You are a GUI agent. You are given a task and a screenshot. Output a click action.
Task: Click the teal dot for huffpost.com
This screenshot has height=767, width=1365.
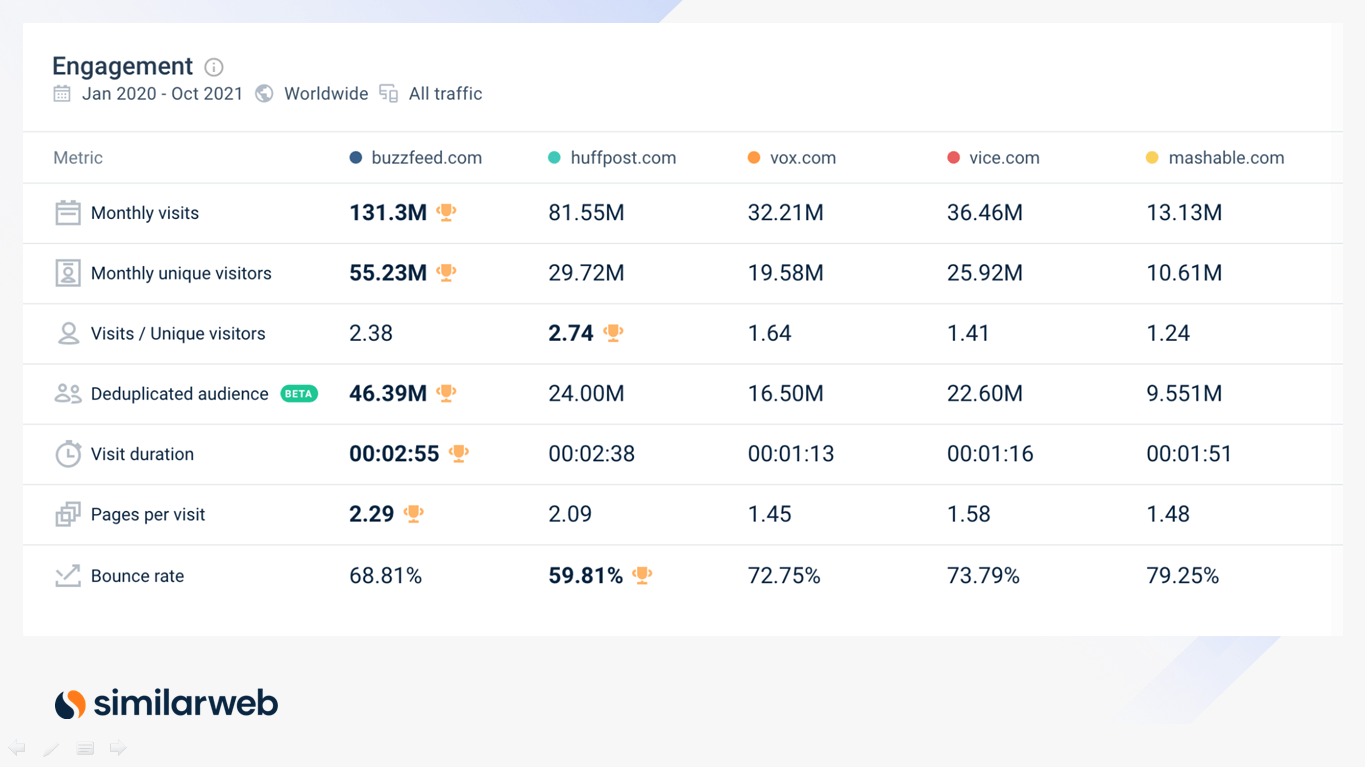[554, 158]
